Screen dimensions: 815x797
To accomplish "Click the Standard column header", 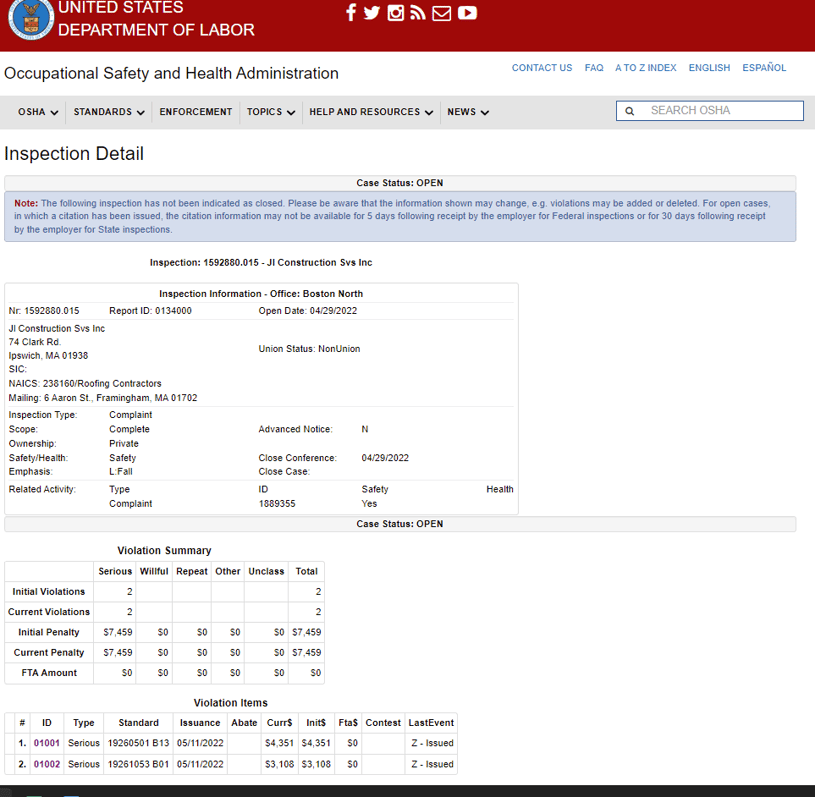I will [138, 723].
